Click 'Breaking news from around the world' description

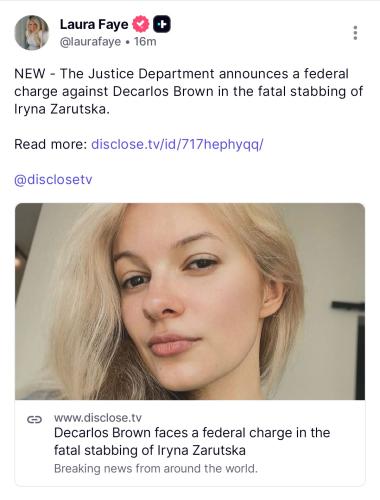(x=156, y=469)
